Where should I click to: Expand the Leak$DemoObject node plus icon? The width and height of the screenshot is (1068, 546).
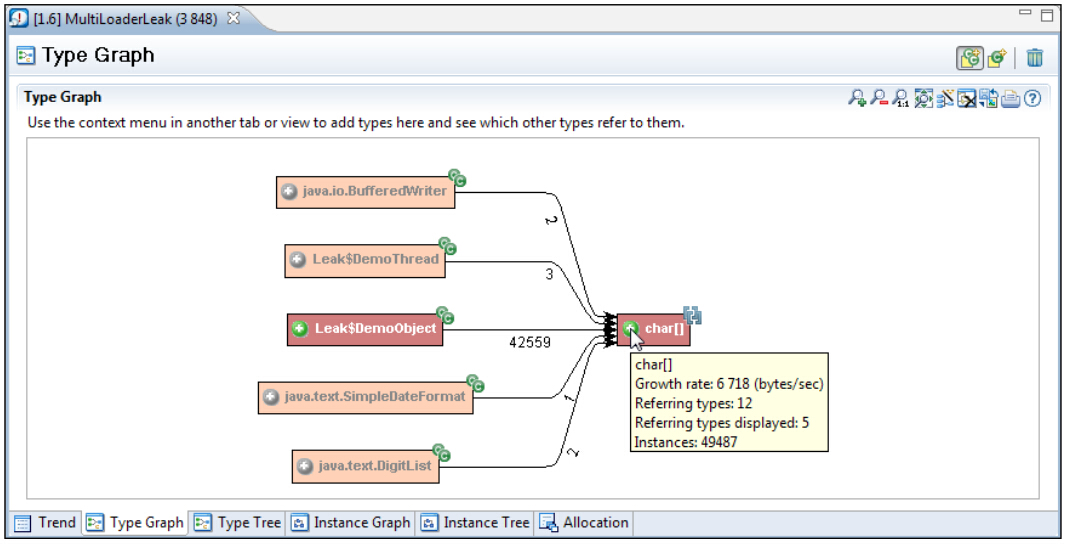pos(300,329)
